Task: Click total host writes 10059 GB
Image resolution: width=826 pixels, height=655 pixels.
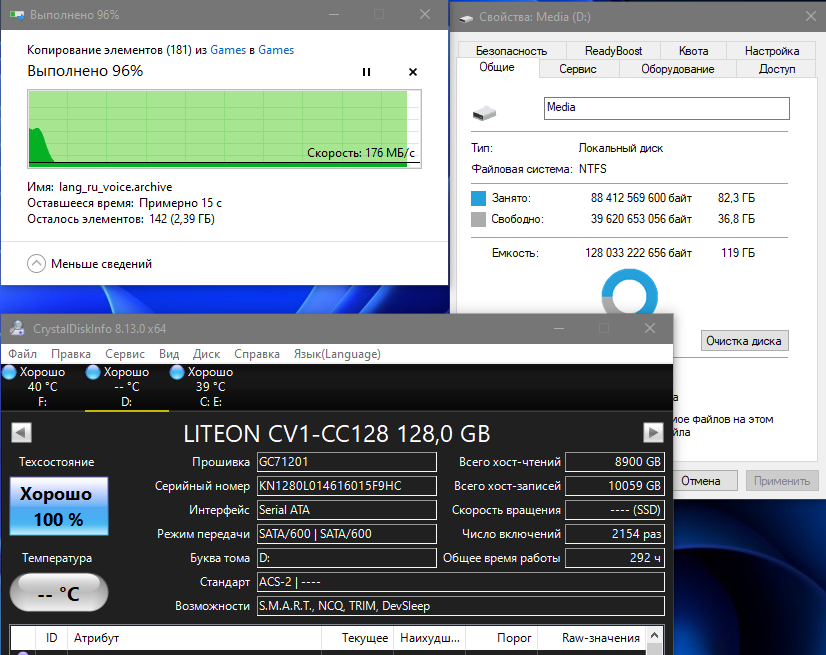Action: pyautogui.click(x=615, y=486)
